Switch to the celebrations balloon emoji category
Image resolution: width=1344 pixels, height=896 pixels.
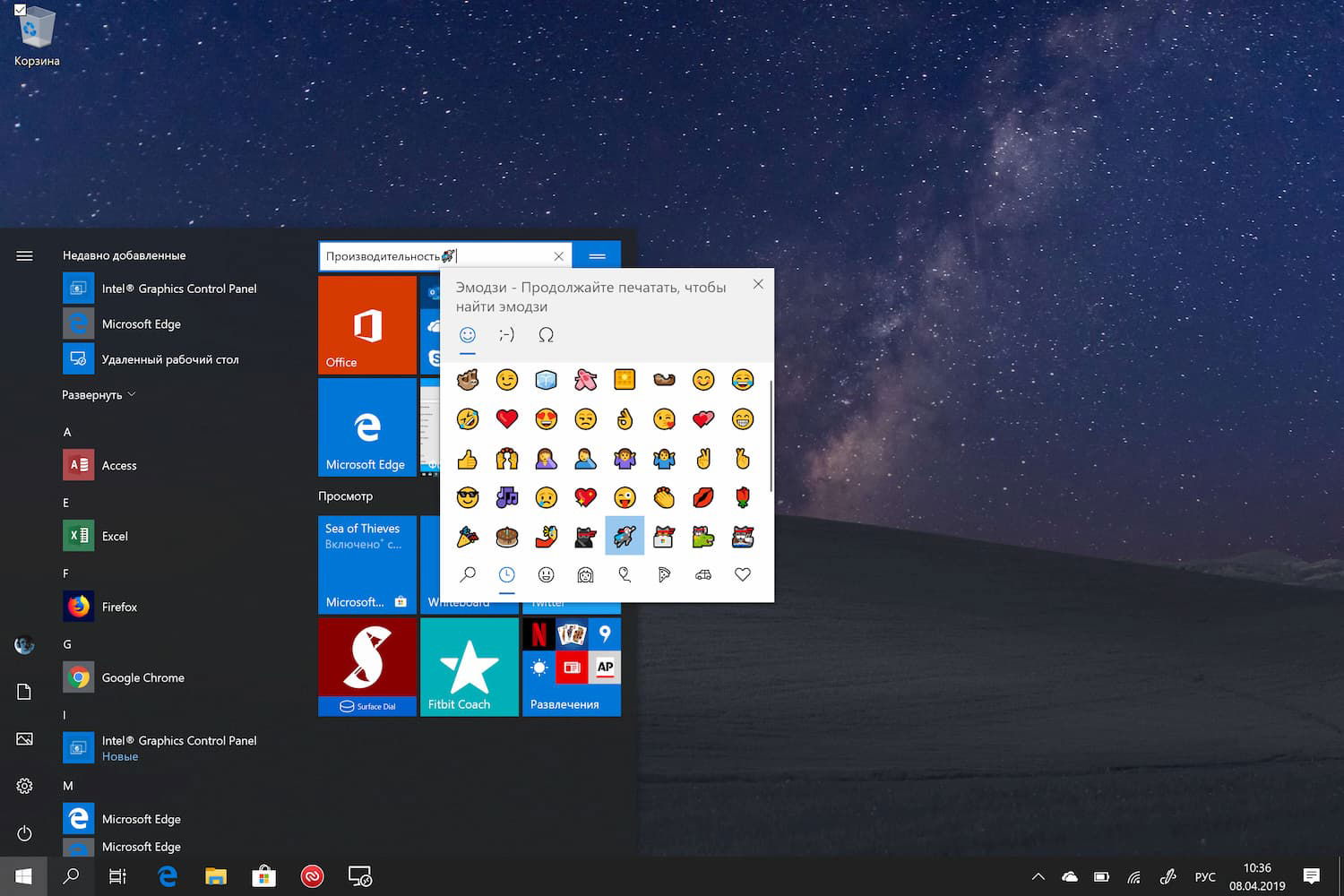(625, 575)
